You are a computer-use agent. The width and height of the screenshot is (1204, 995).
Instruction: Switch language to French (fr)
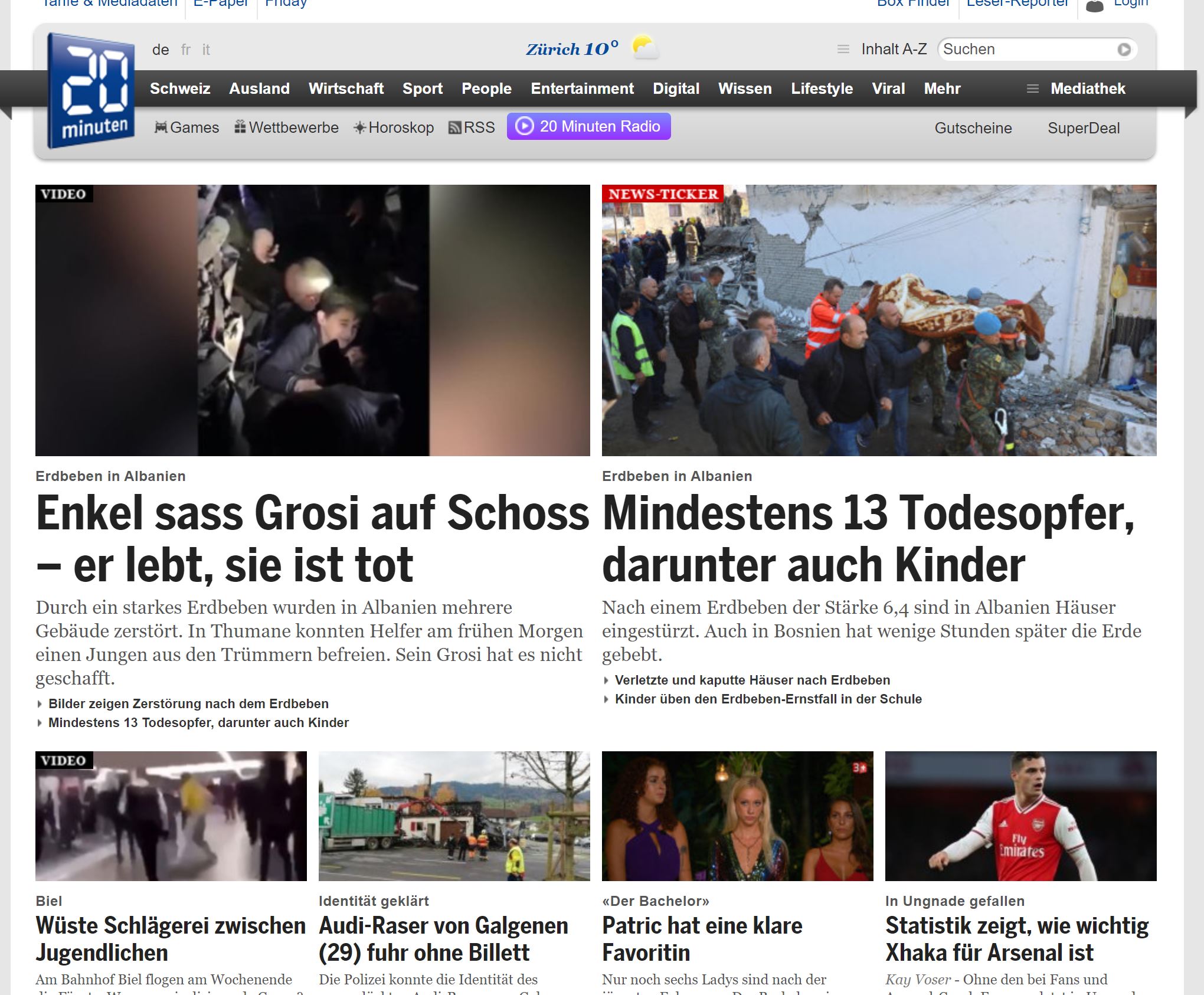pyautogui.click(x=185, y=50)
